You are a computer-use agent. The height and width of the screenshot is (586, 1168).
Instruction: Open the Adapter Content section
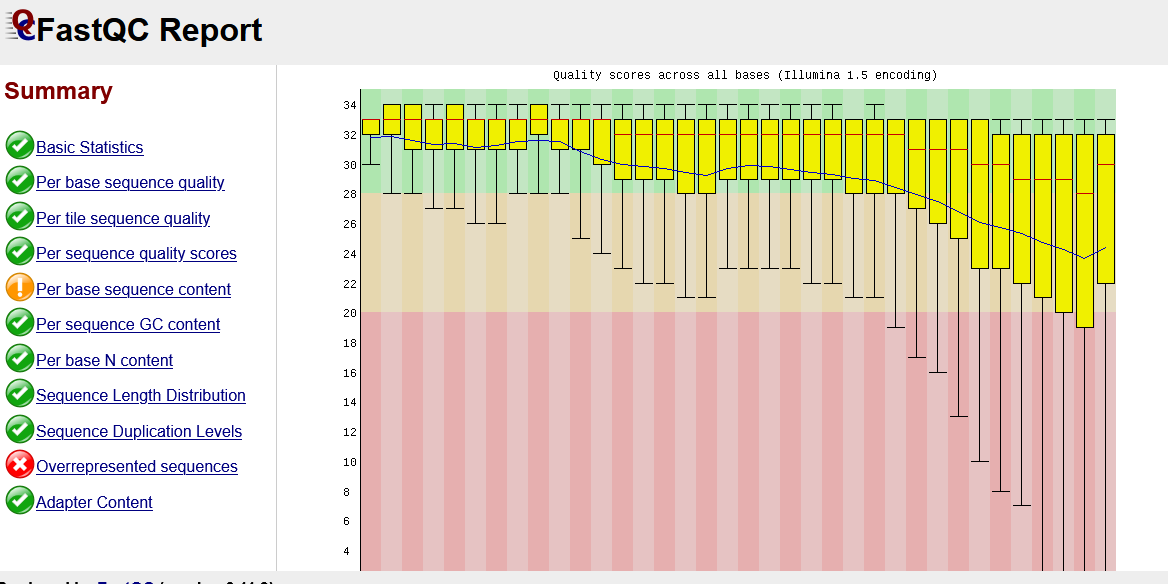tap(94, 501)
